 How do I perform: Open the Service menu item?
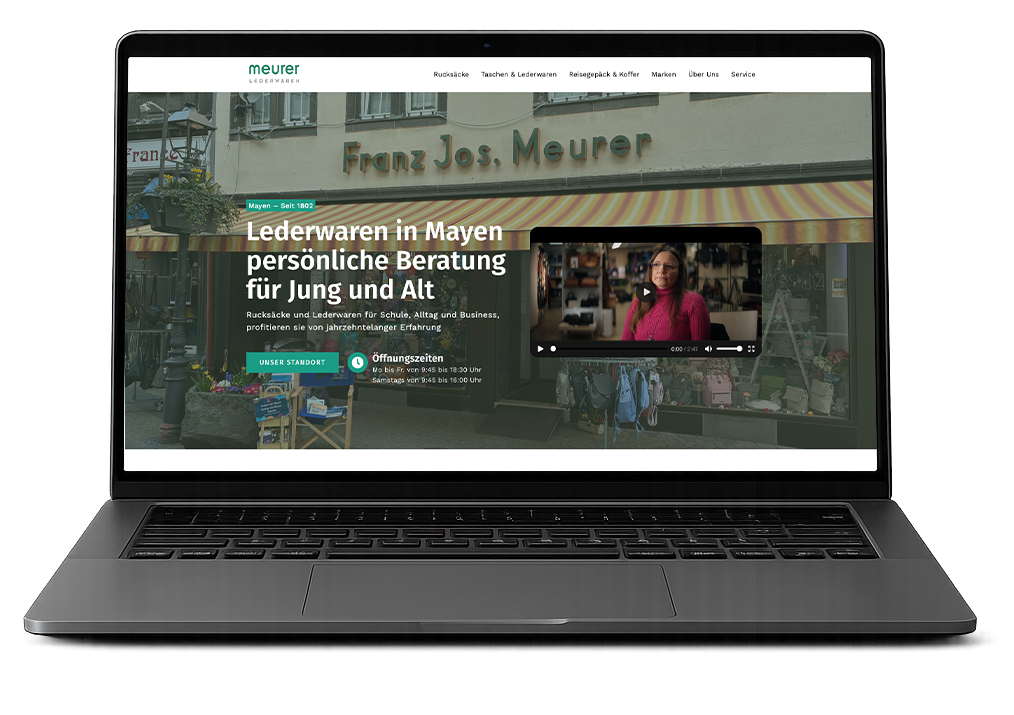coord(743,74)
